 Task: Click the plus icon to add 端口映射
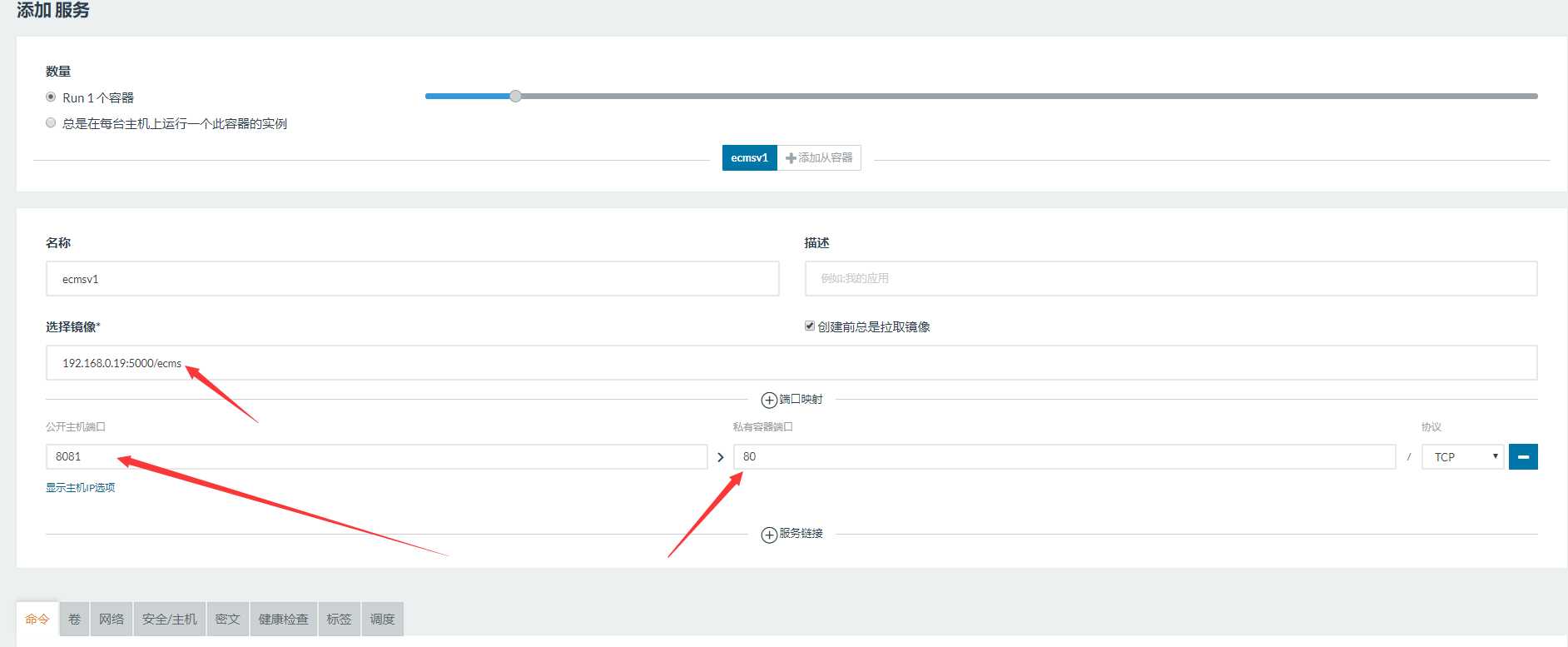pos(770,401)
